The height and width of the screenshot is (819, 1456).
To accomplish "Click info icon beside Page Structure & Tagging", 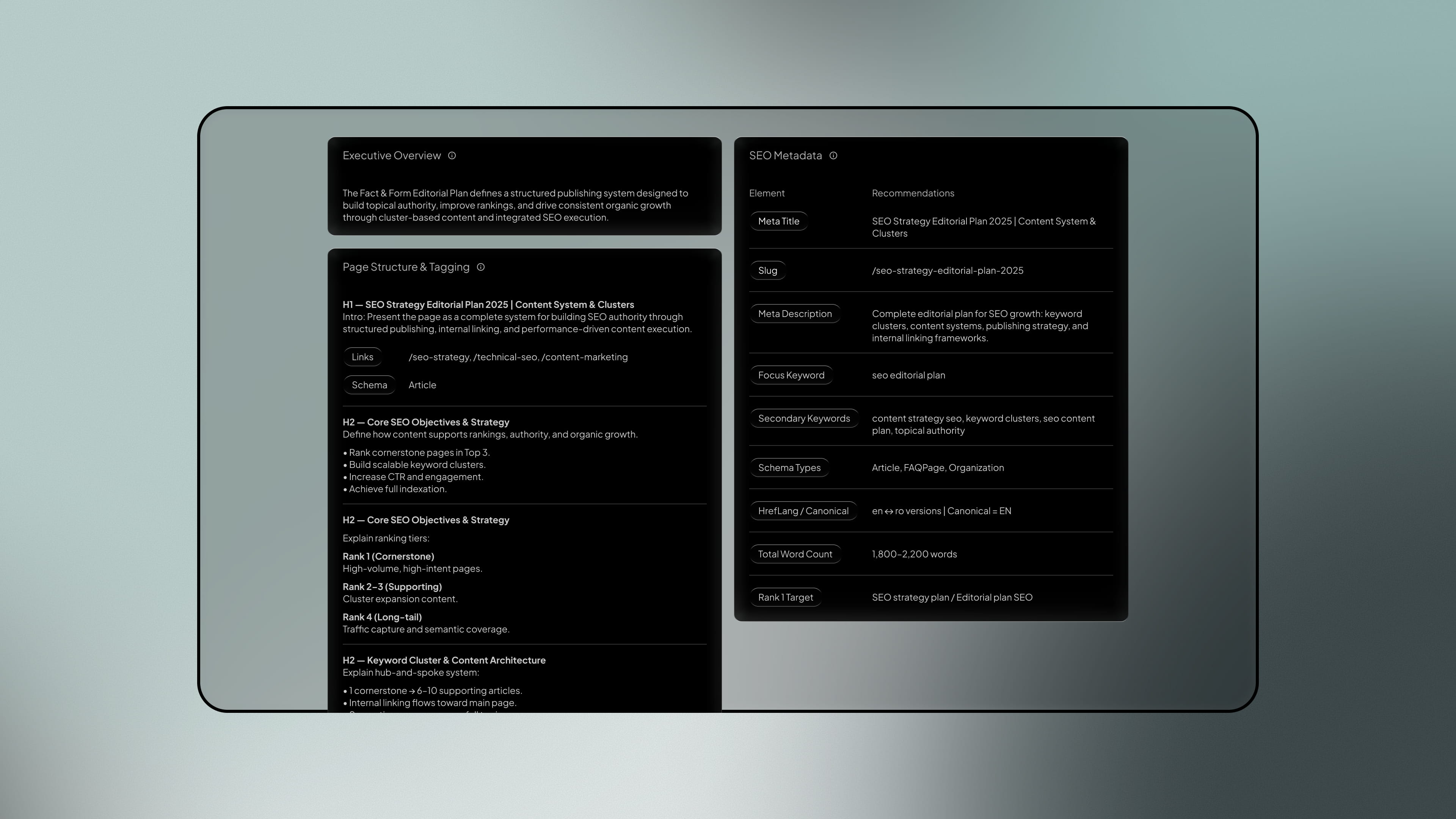I will [x=480, y=267].
